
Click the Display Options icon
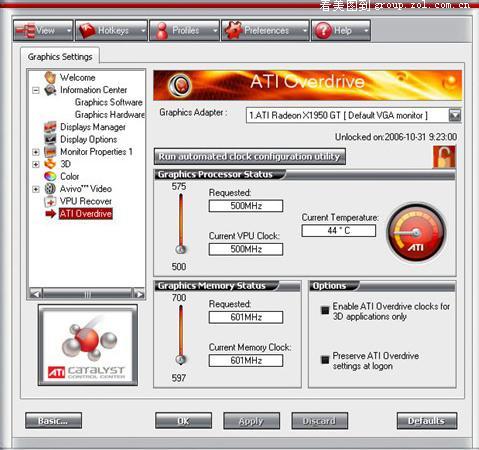tap(50, 139)
